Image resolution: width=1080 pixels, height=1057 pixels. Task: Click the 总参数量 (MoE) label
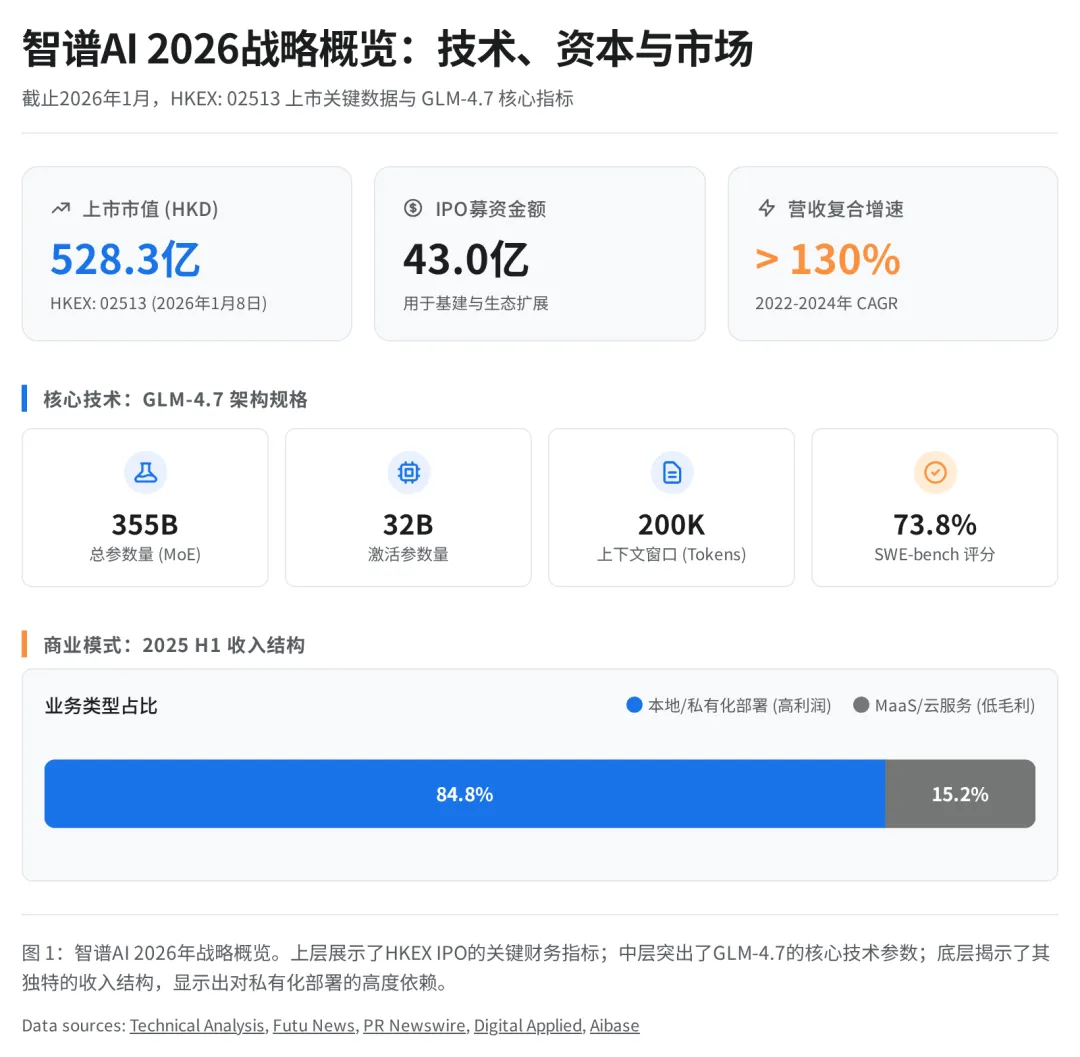[x=145, y=554]
